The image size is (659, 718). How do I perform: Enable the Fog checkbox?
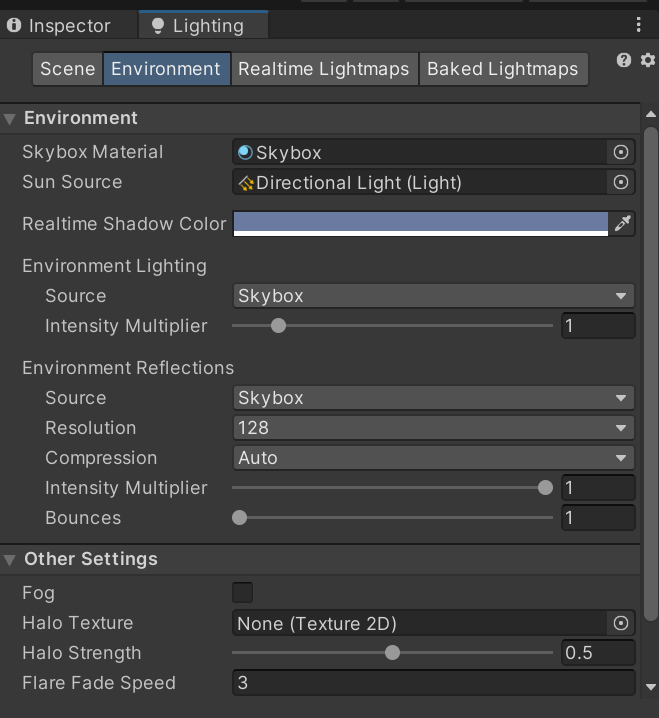pos(242,593)
